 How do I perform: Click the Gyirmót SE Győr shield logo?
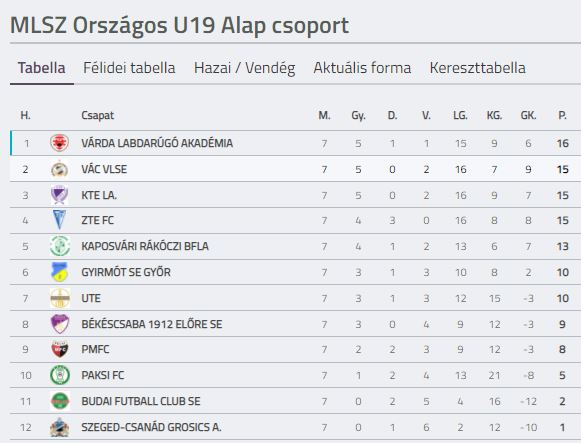60,272
